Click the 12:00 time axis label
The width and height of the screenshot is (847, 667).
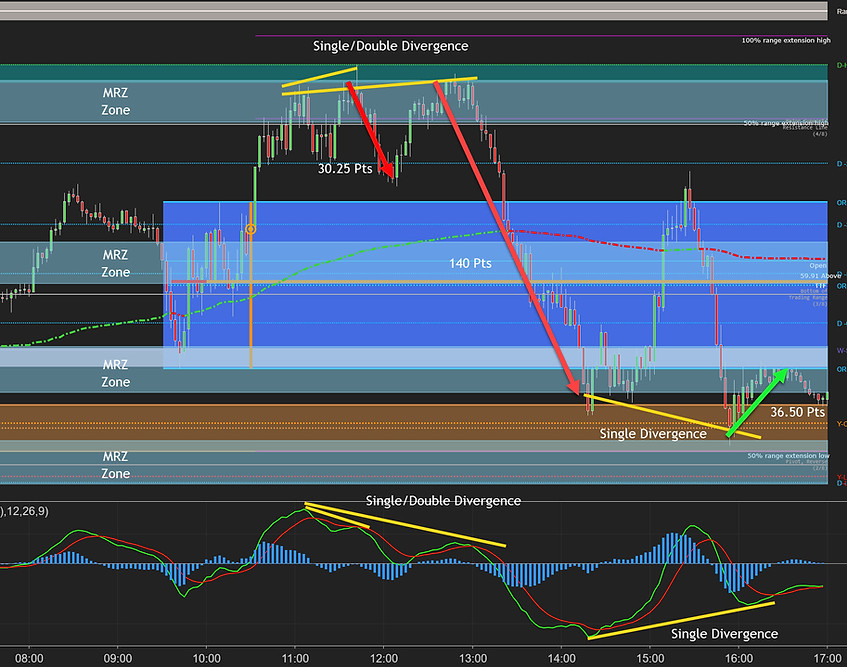(x=384, y=658)
